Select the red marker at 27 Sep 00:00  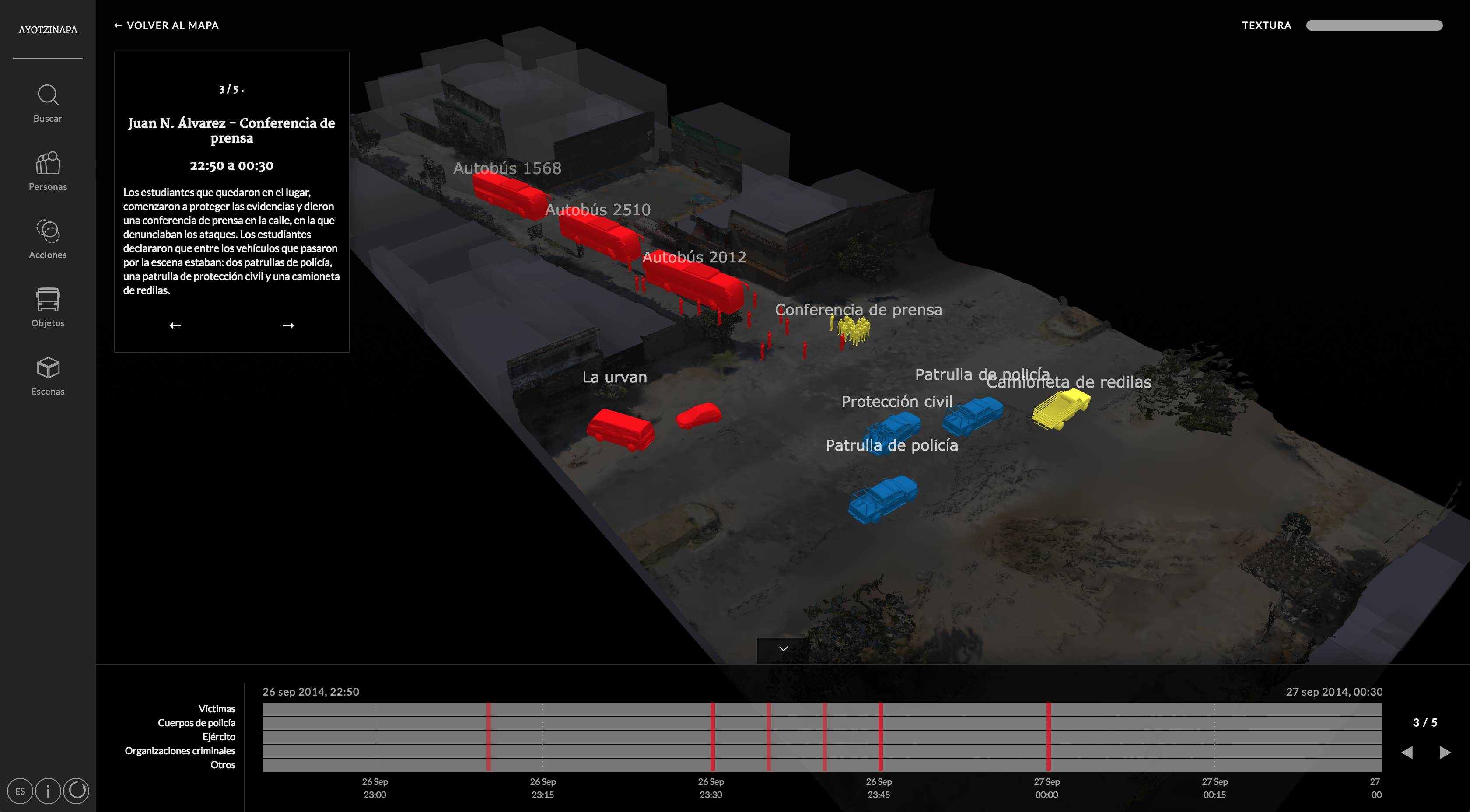pos(1048,736)
